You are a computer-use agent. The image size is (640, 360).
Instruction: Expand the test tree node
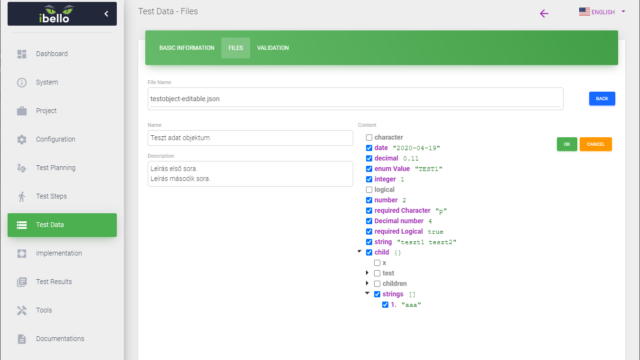367,273
